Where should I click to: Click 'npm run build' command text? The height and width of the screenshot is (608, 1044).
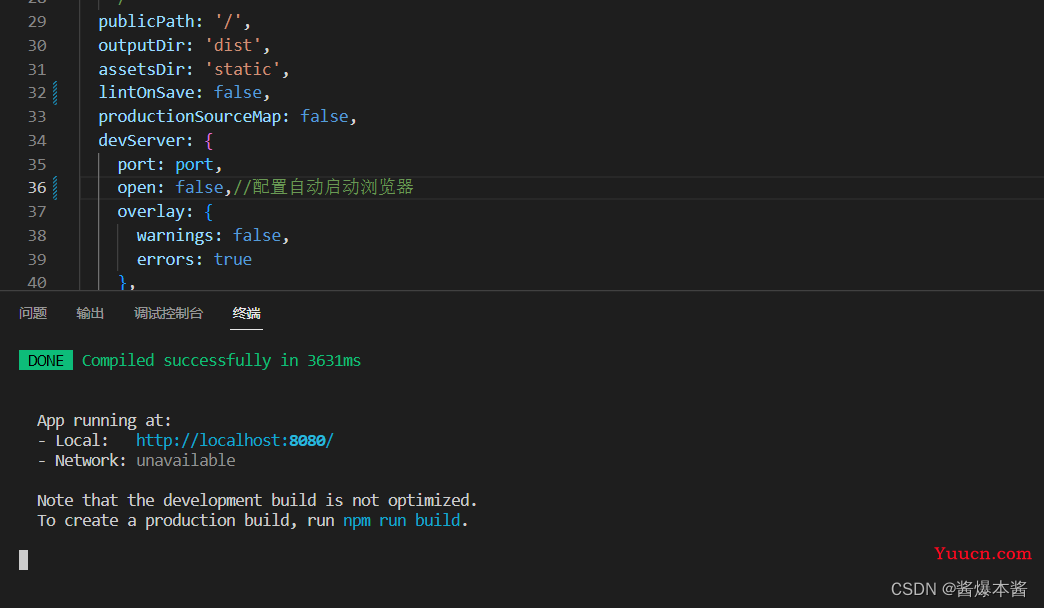coord(401,520)
